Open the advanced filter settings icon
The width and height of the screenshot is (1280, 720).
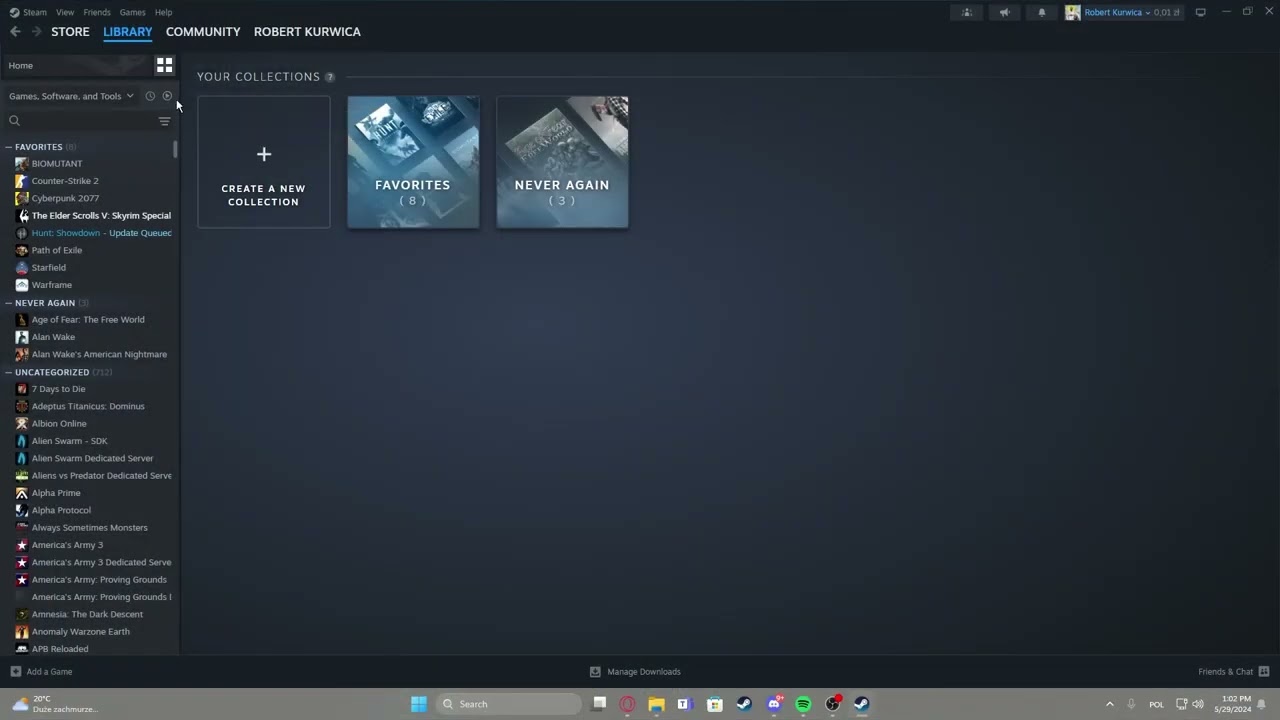point(164,121)
